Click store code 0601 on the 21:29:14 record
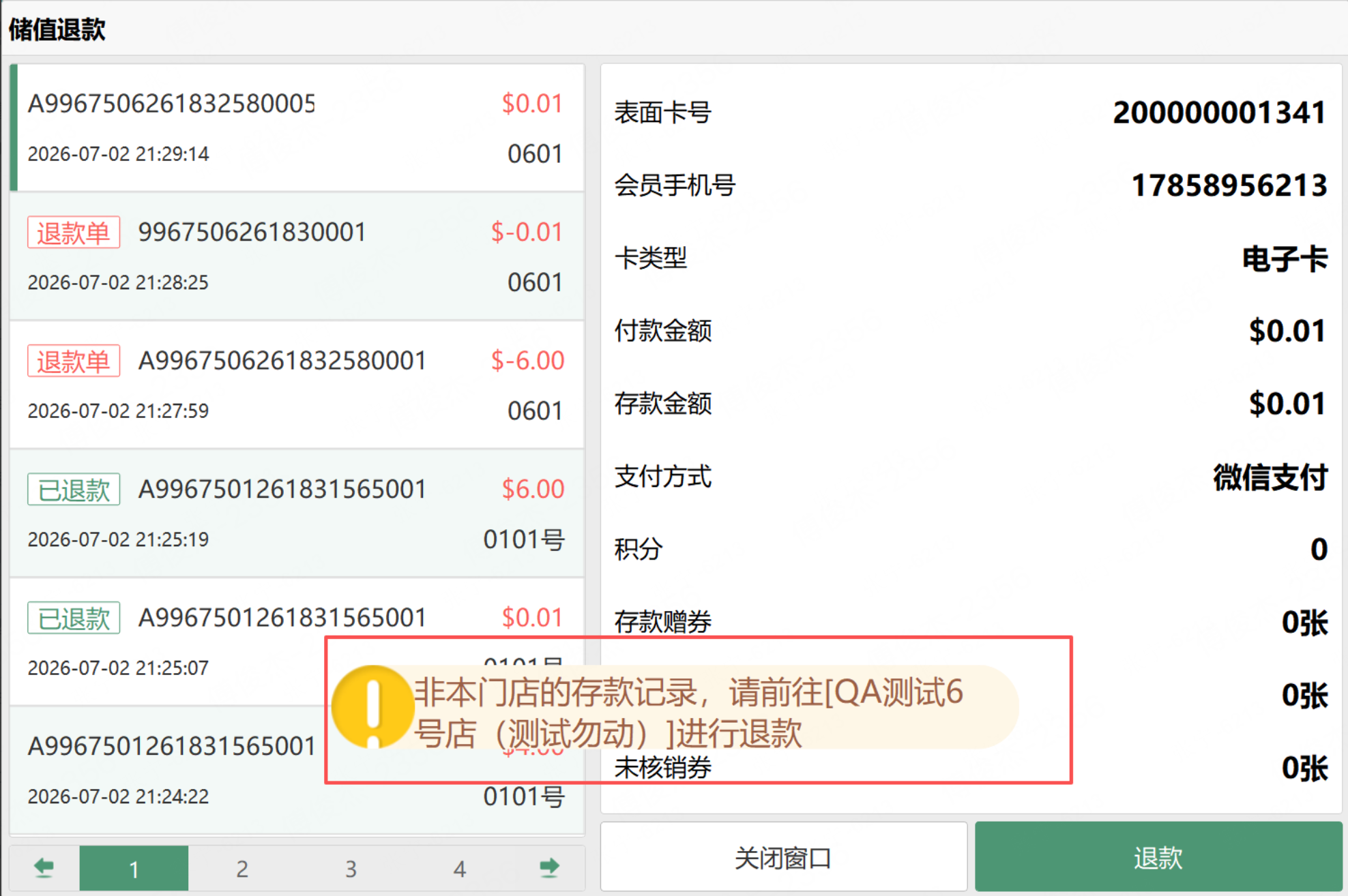The width and height of the screenshot is (1348, 896). tap(535, 154)
